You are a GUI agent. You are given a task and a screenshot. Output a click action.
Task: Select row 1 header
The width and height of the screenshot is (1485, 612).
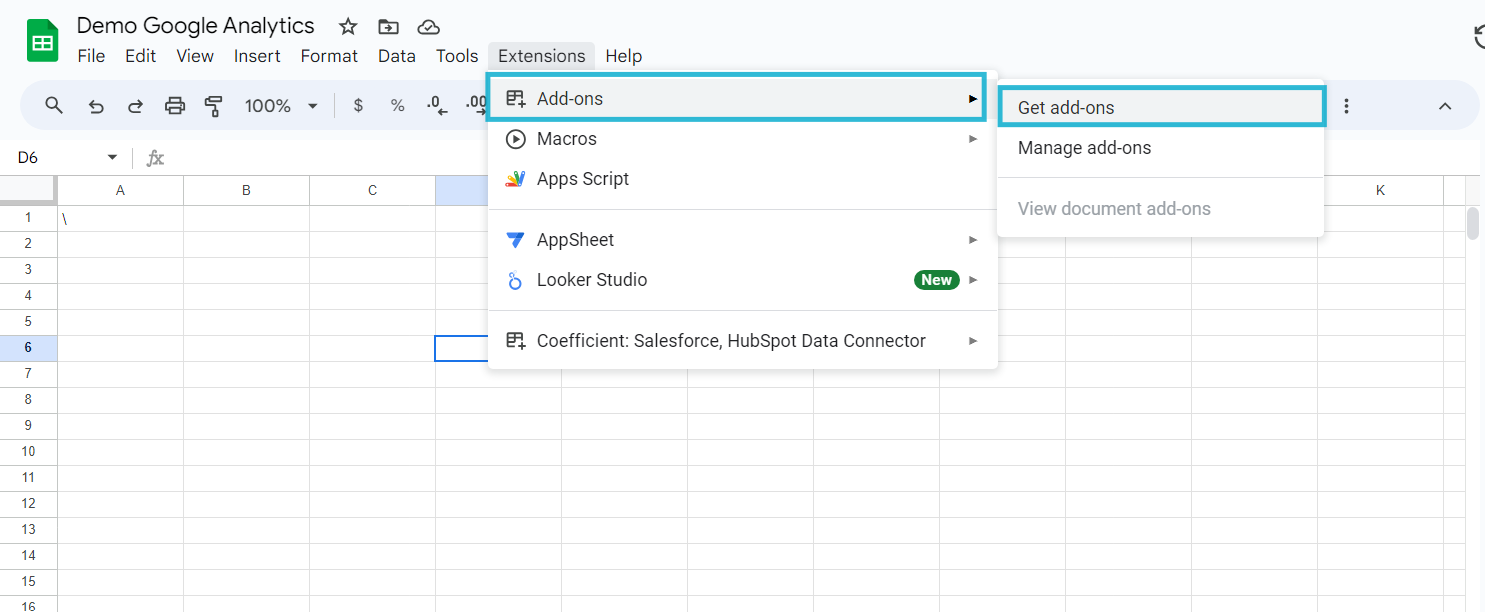(28, 218)
